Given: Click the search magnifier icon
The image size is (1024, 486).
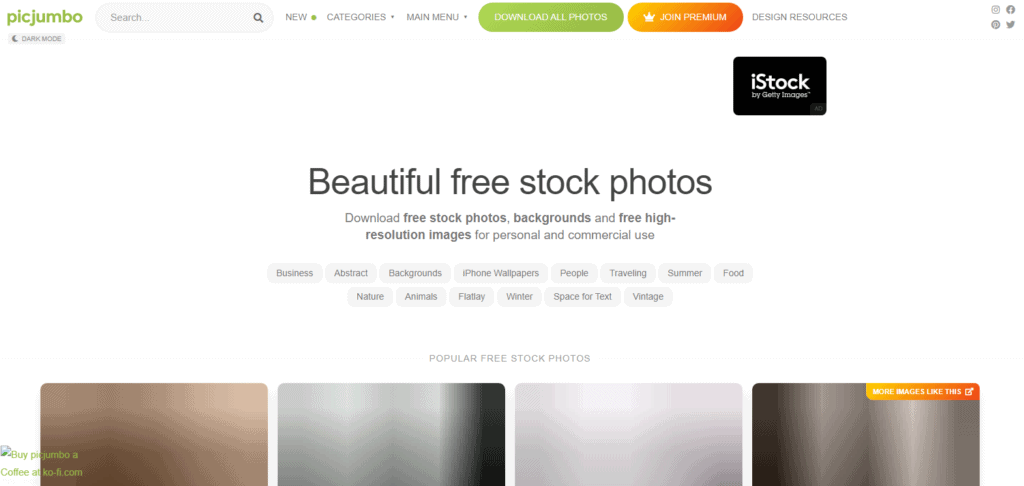Looking at the screenshot, I should coord(259,18).
